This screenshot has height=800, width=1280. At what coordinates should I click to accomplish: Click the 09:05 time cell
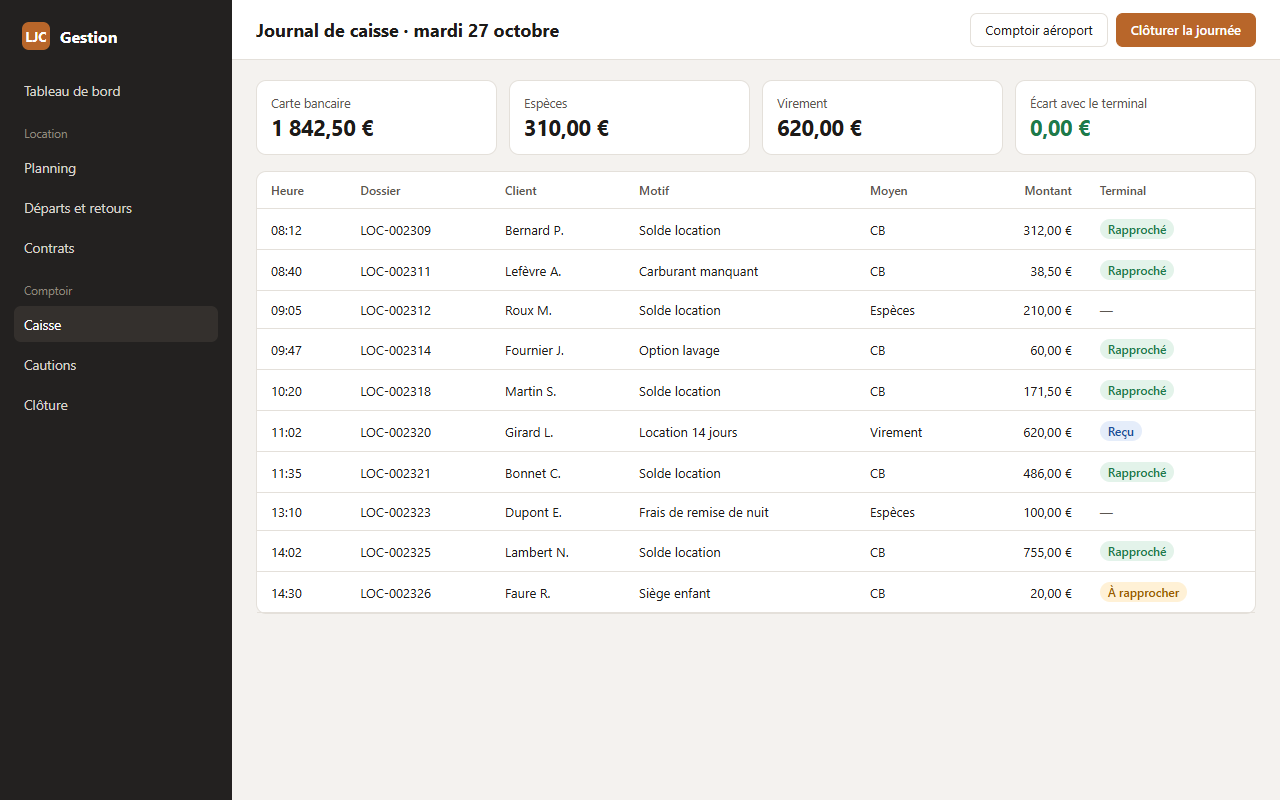point(286,310)
